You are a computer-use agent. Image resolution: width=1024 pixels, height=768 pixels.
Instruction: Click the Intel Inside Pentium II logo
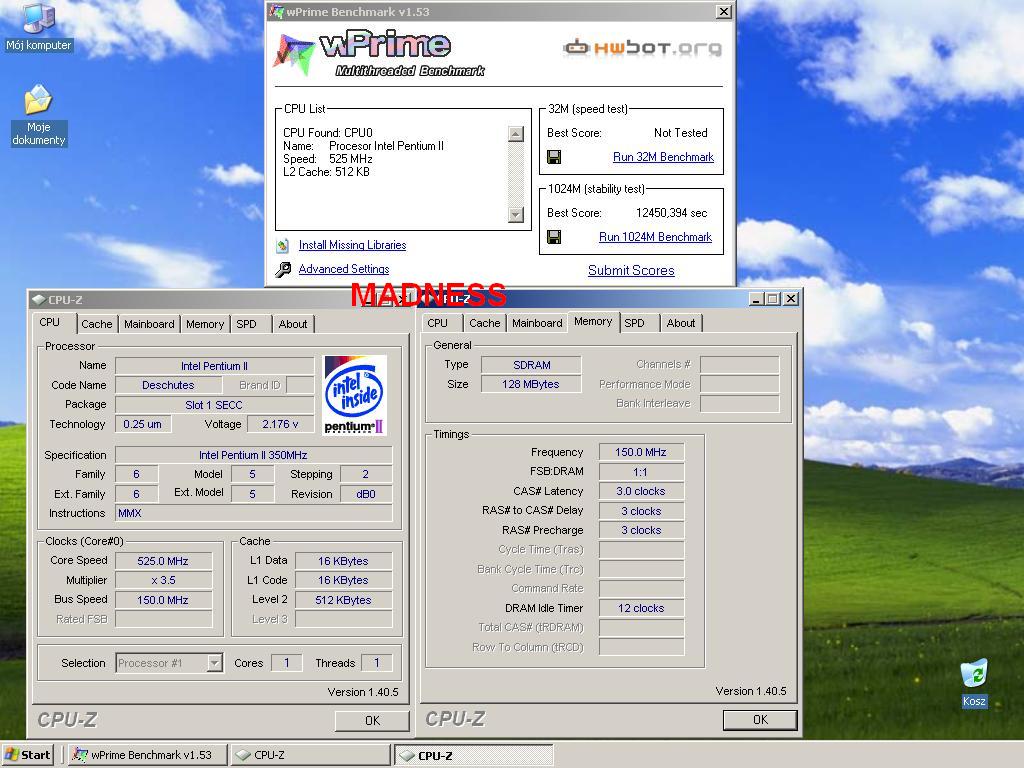[x=355, y=395]
